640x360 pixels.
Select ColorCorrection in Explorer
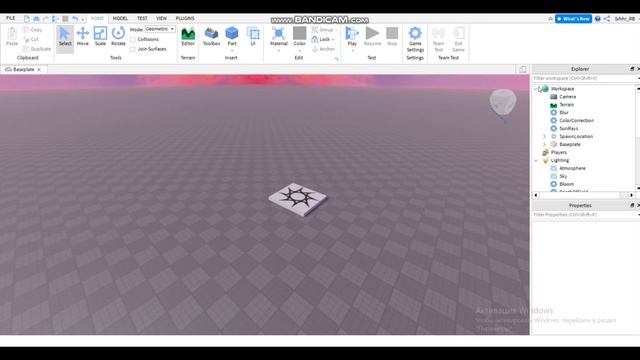(576, 120)
